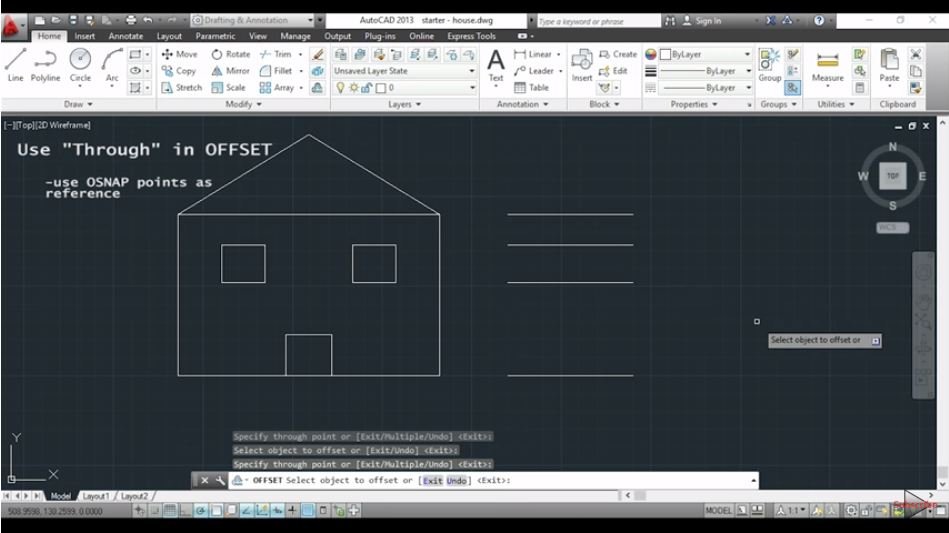949x533 pixels.
Task: Click the Copy tool
Action: point(179,71)
